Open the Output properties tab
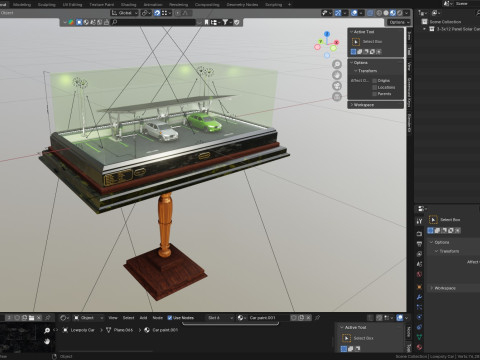 419,244
